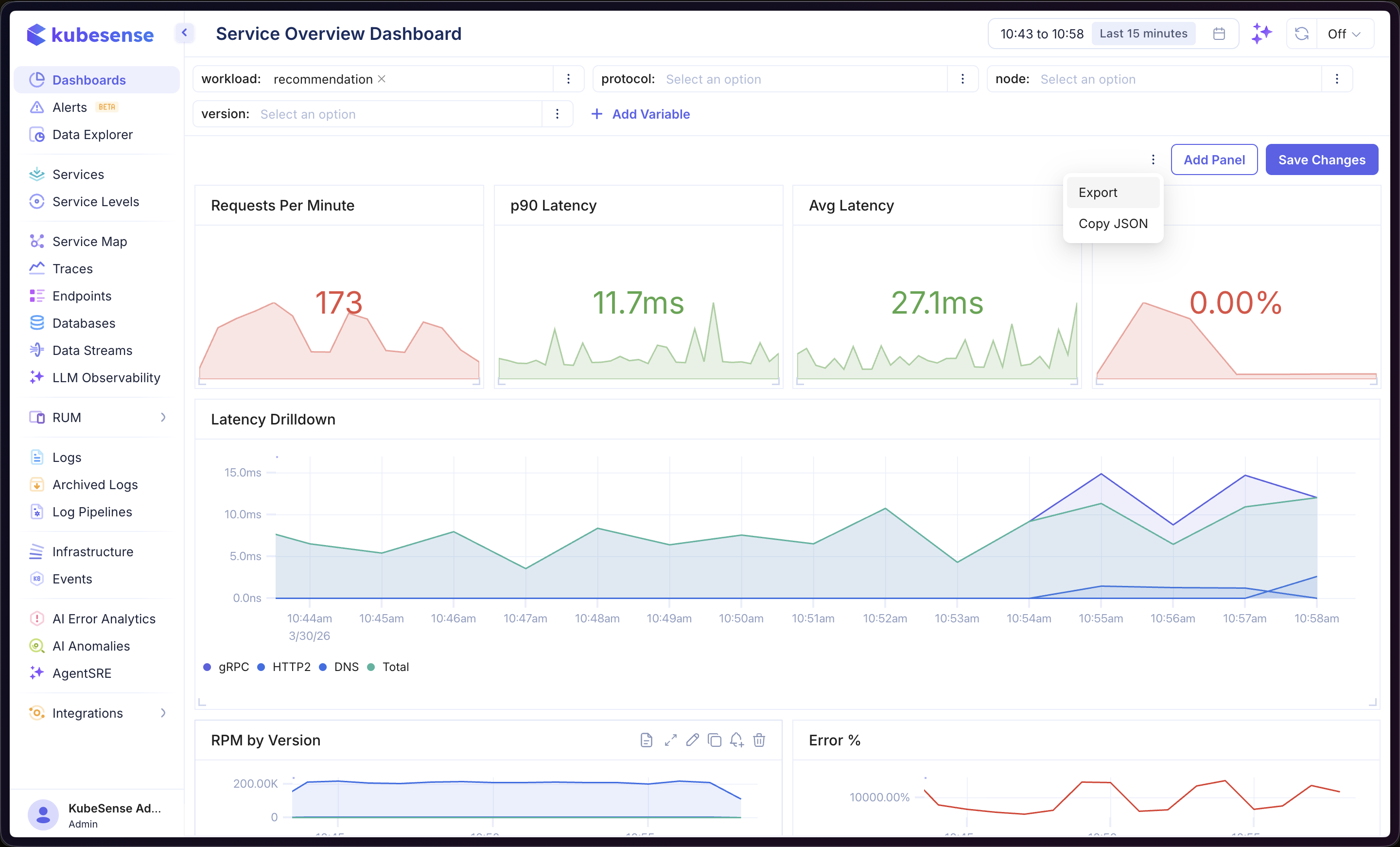Click the Service Levels icon

coord(37,202)
